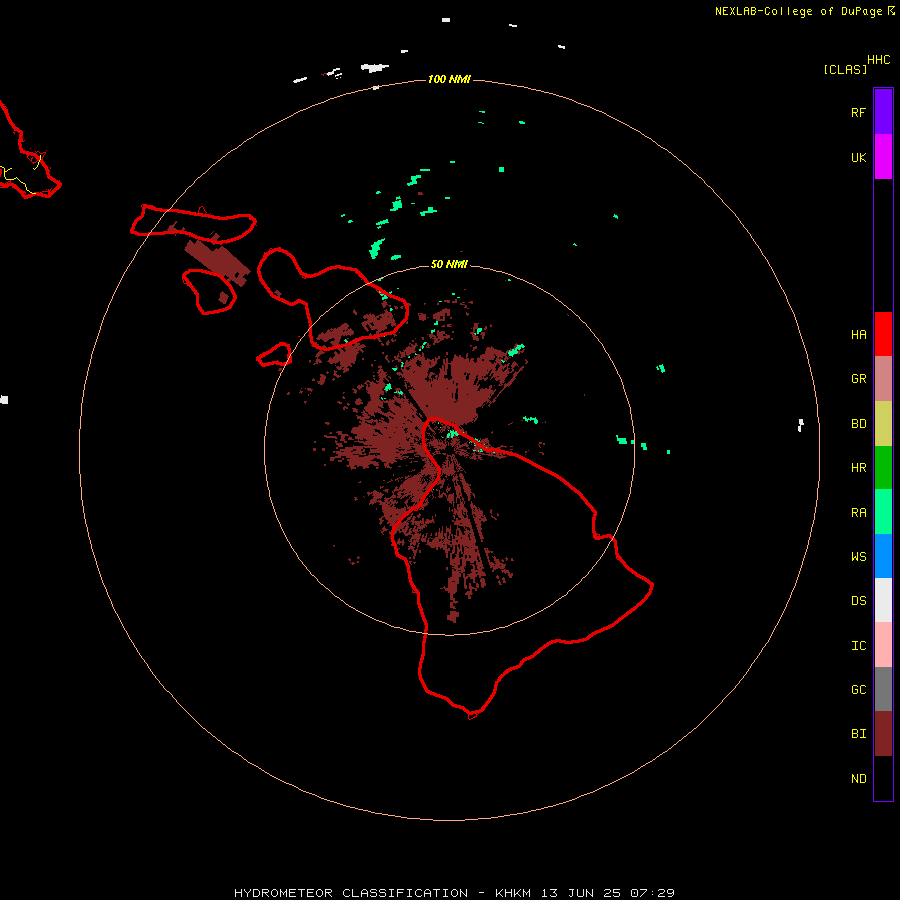The image size is (900, 900).
Task: Click the DS white legend swatch
Action: point(883,600)
